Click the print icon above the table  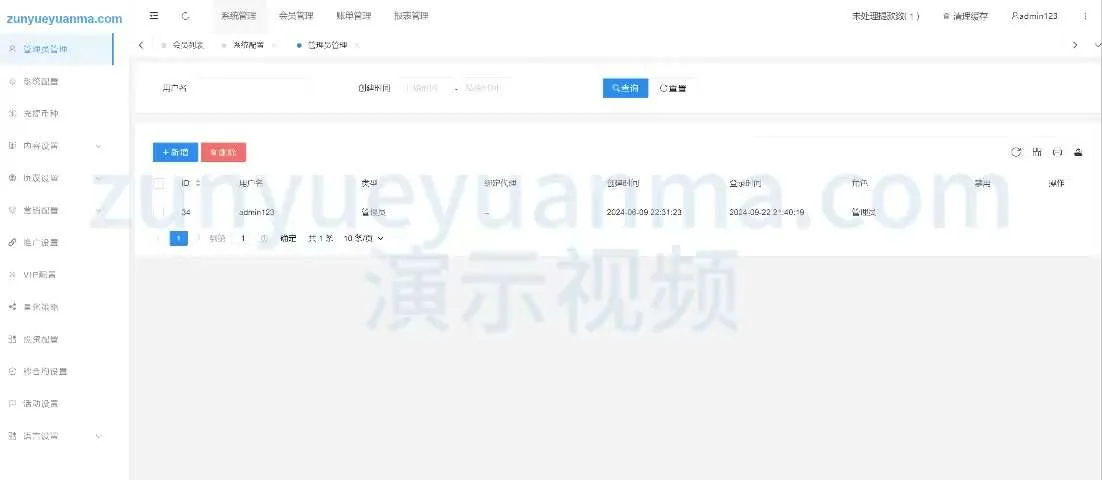(x=1057, y=152)
